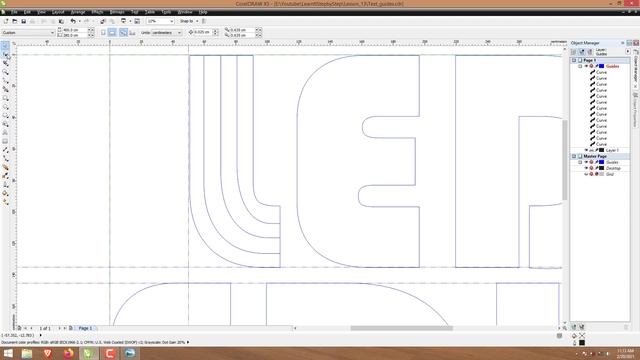Click Page 1 Guides layer color swatch
The height and width of the screenshot is (360, 640).
click(x=601, y=66)
